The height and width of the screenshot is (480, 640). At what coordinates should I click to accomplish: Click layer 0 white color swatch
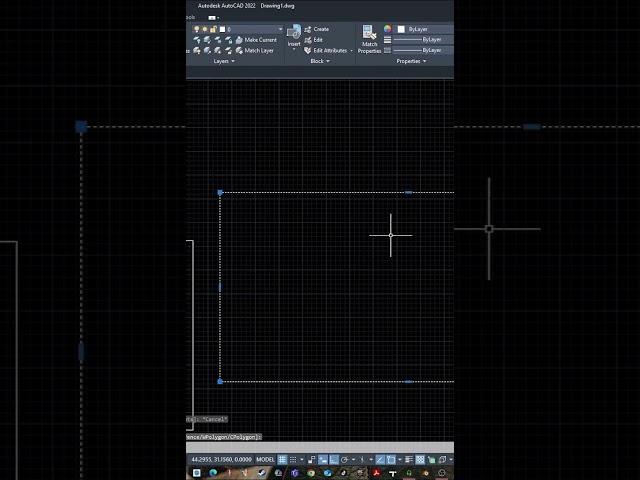click(x=222, y=29)
